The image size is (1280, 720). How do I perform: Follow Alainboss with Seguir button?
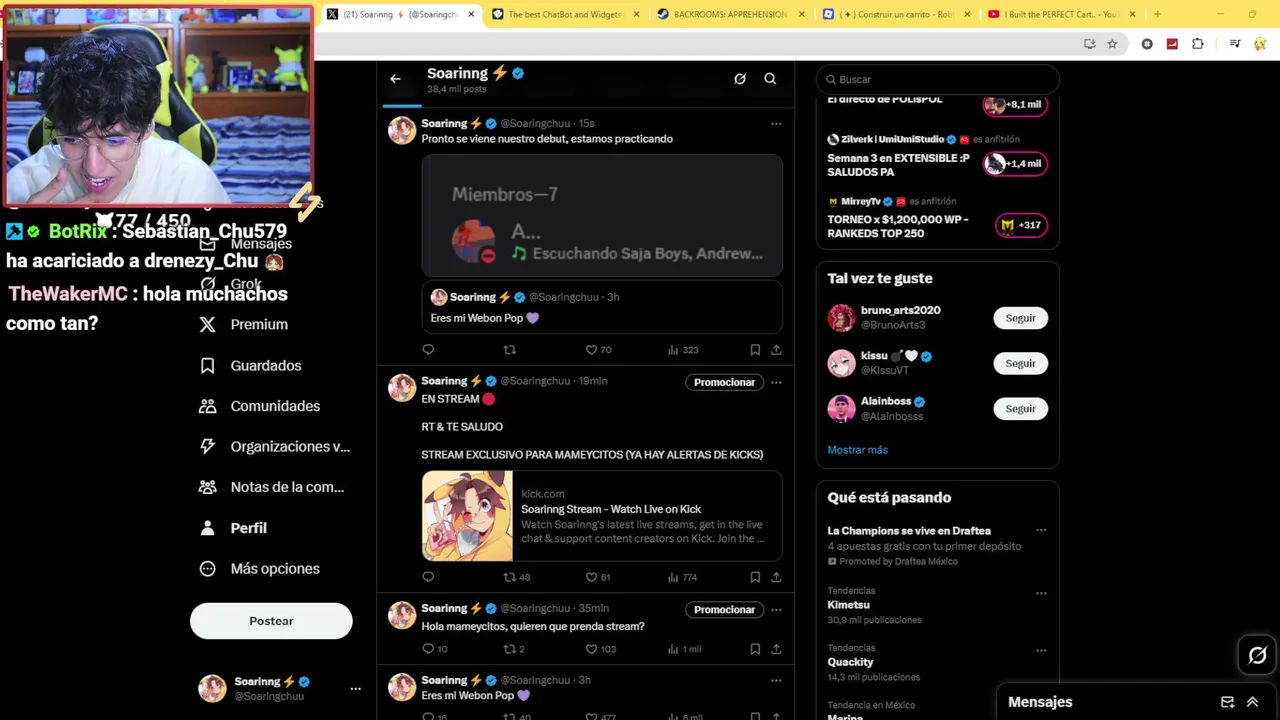[x=1020, y=408]
